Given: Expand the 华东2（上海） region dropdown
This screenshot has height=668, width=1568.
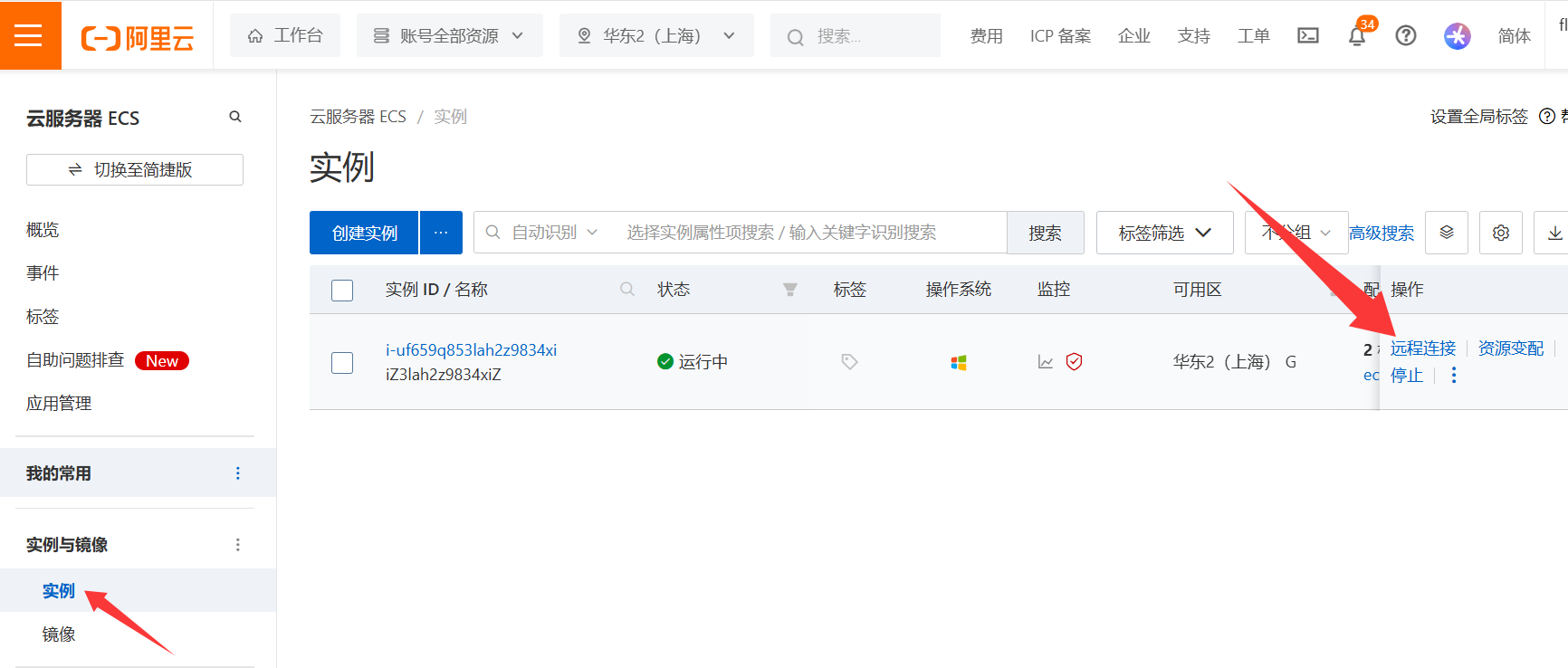Looking at the screenshot, I should (x=656, y=36).
